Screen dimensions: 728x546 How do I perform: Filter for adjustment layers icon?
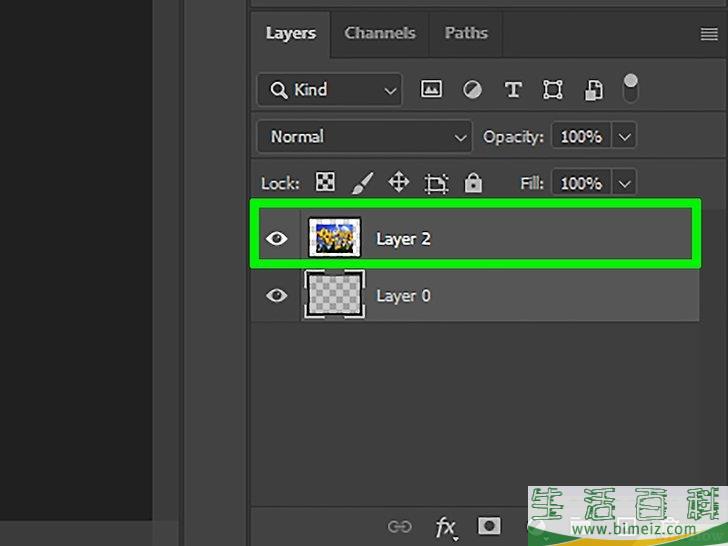tap(472, 90)
